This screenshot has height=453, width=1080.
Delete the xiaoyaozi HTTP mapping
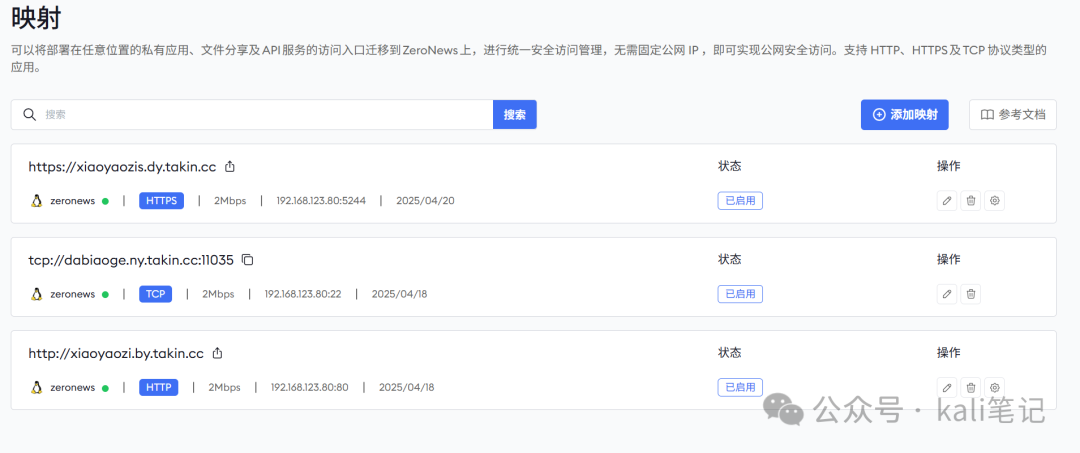tap(970, 387)
